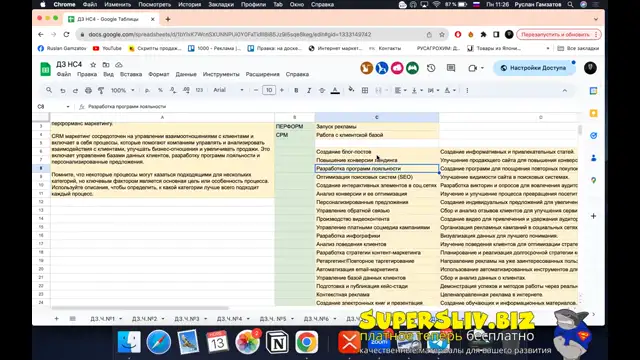
Task: Open horizontal align dropdown
Action: 400,90
